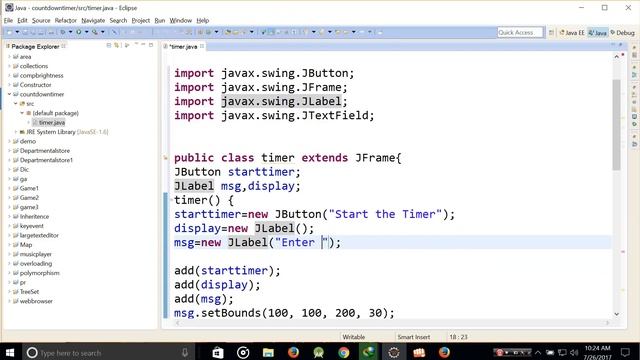
Task: Select the compbrightness project
Action: click(x=42, y=76)
